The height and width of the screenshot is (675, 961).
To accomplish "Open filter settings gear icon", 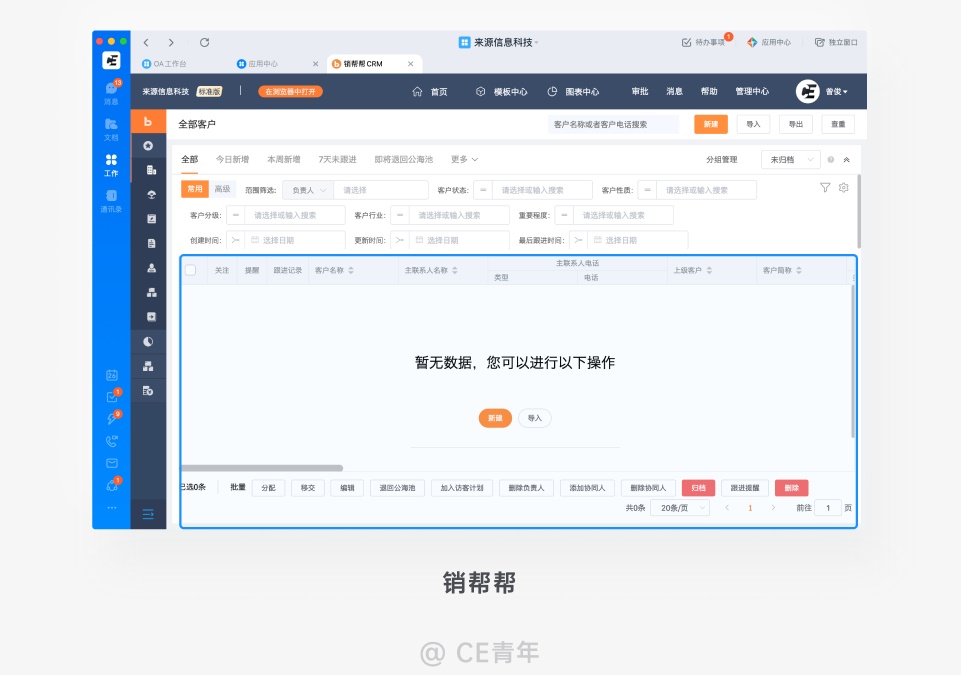I will (843, 188).
